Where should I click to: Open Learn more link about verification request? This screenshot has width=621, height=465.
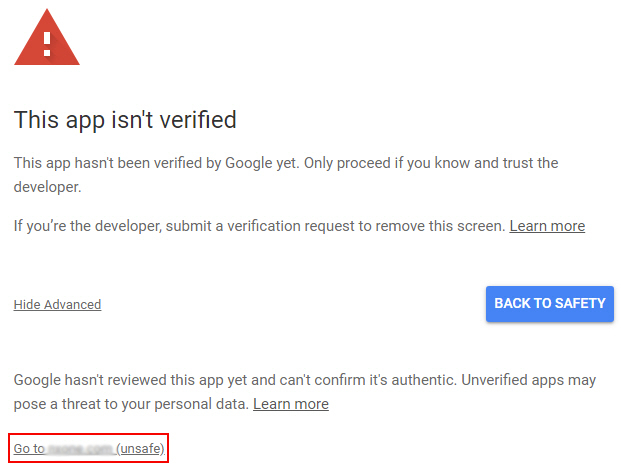547,226
